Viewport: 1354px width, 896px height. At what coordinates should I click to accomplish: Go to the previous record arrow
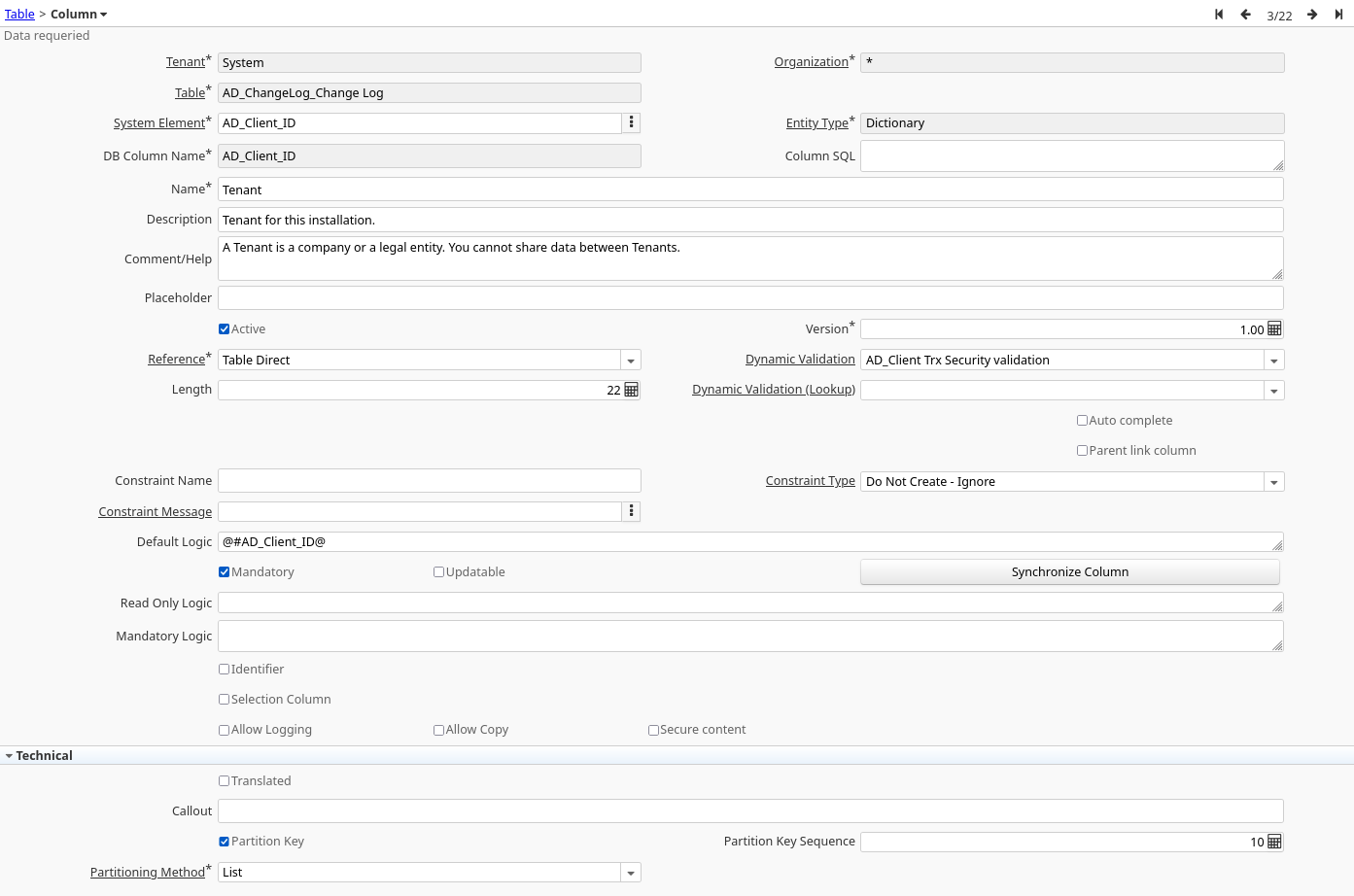click(x=1245, y=14)
